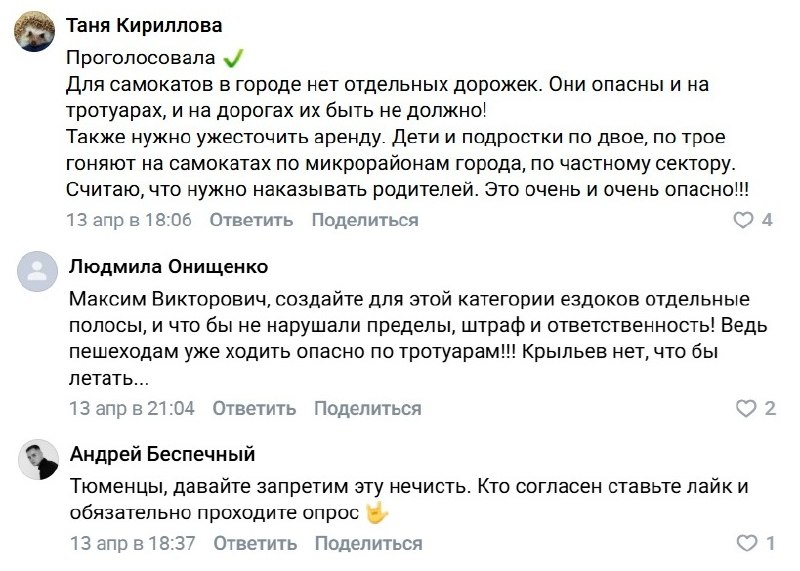Open Людмила Онищенко's default avatar
The height and width of the screenshot is (571, 800).
pyautogui.click(x=36, y=270)
